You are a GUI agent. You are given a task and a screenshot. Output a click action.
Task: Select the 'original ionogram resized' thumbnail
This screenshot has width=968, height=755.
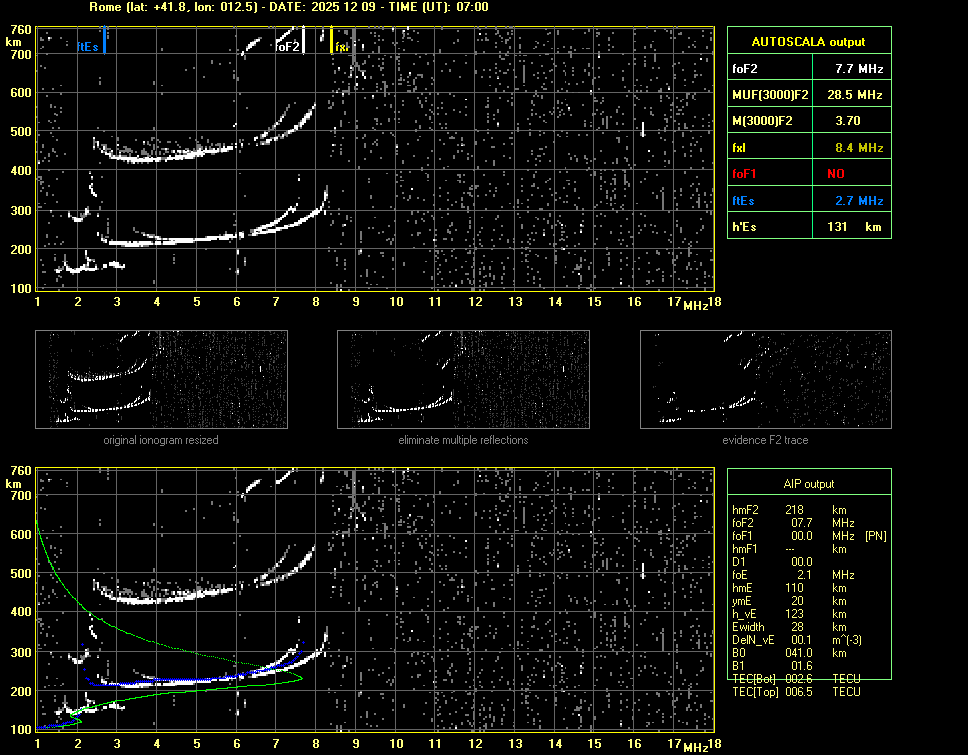click(x=161, y=379)
